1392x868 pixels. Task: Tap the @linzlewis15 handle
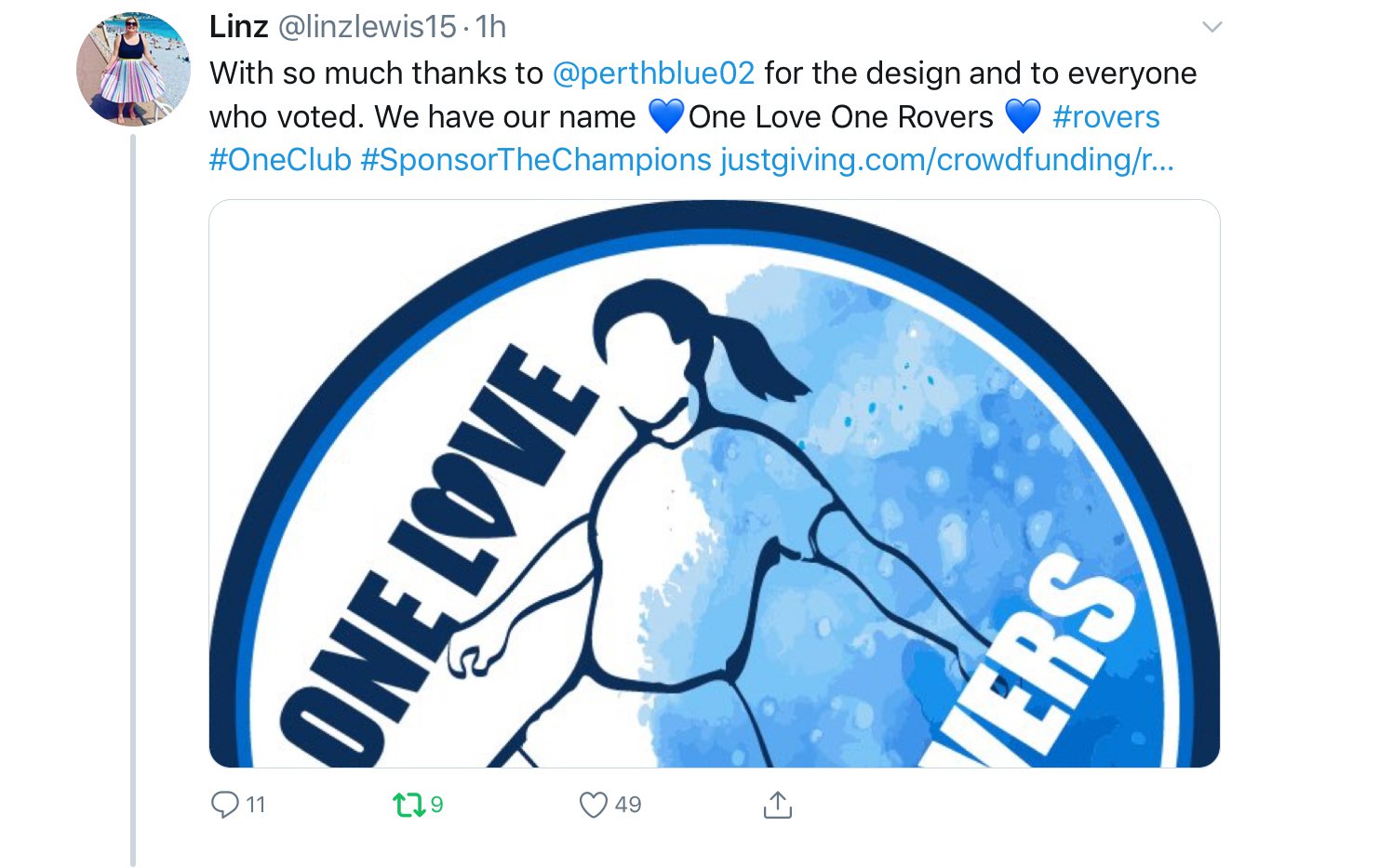(368, 27)
